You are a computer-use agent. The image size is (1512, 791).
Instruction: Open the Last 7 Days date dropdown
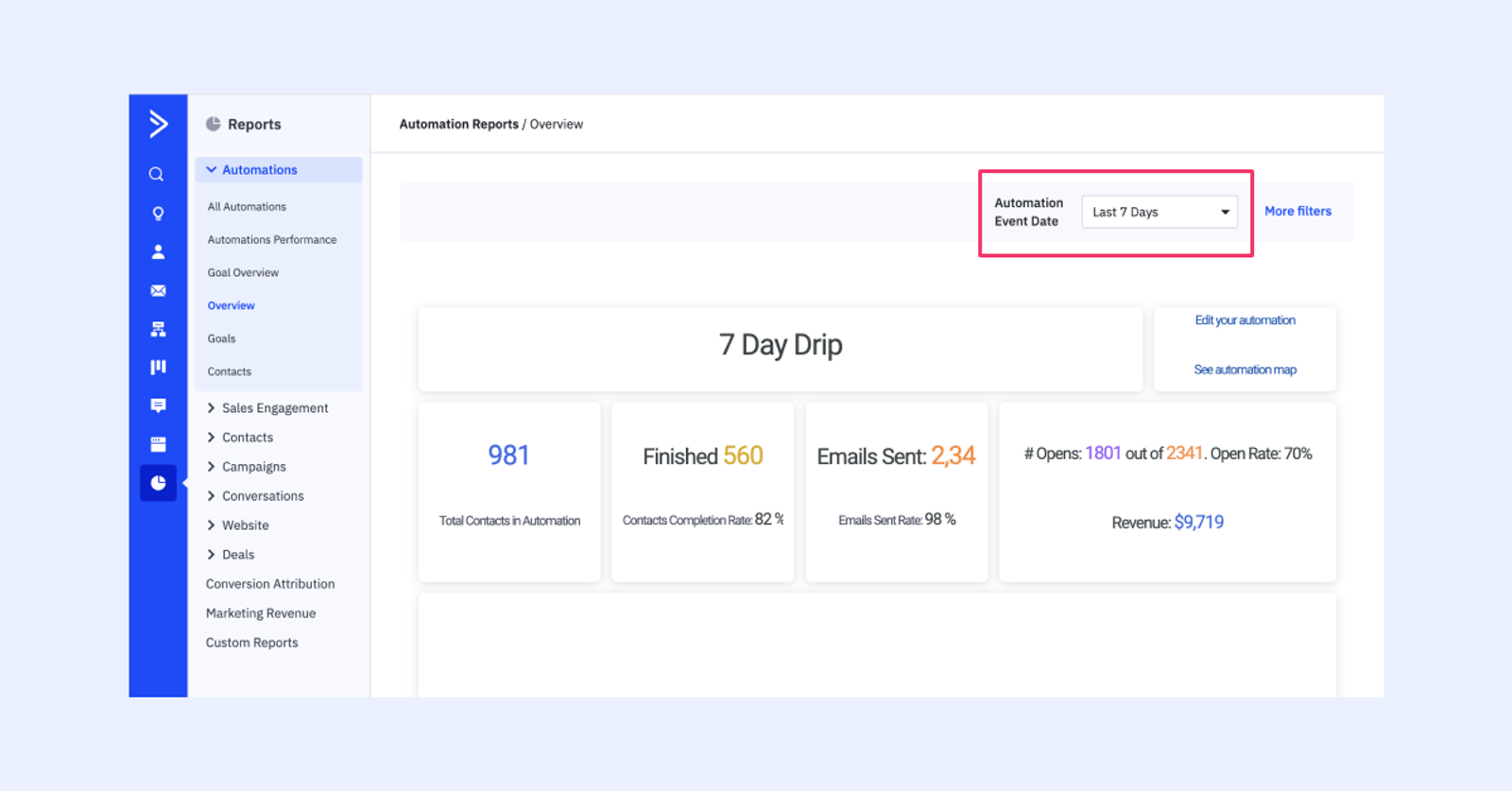click(x=1159, y=213)
